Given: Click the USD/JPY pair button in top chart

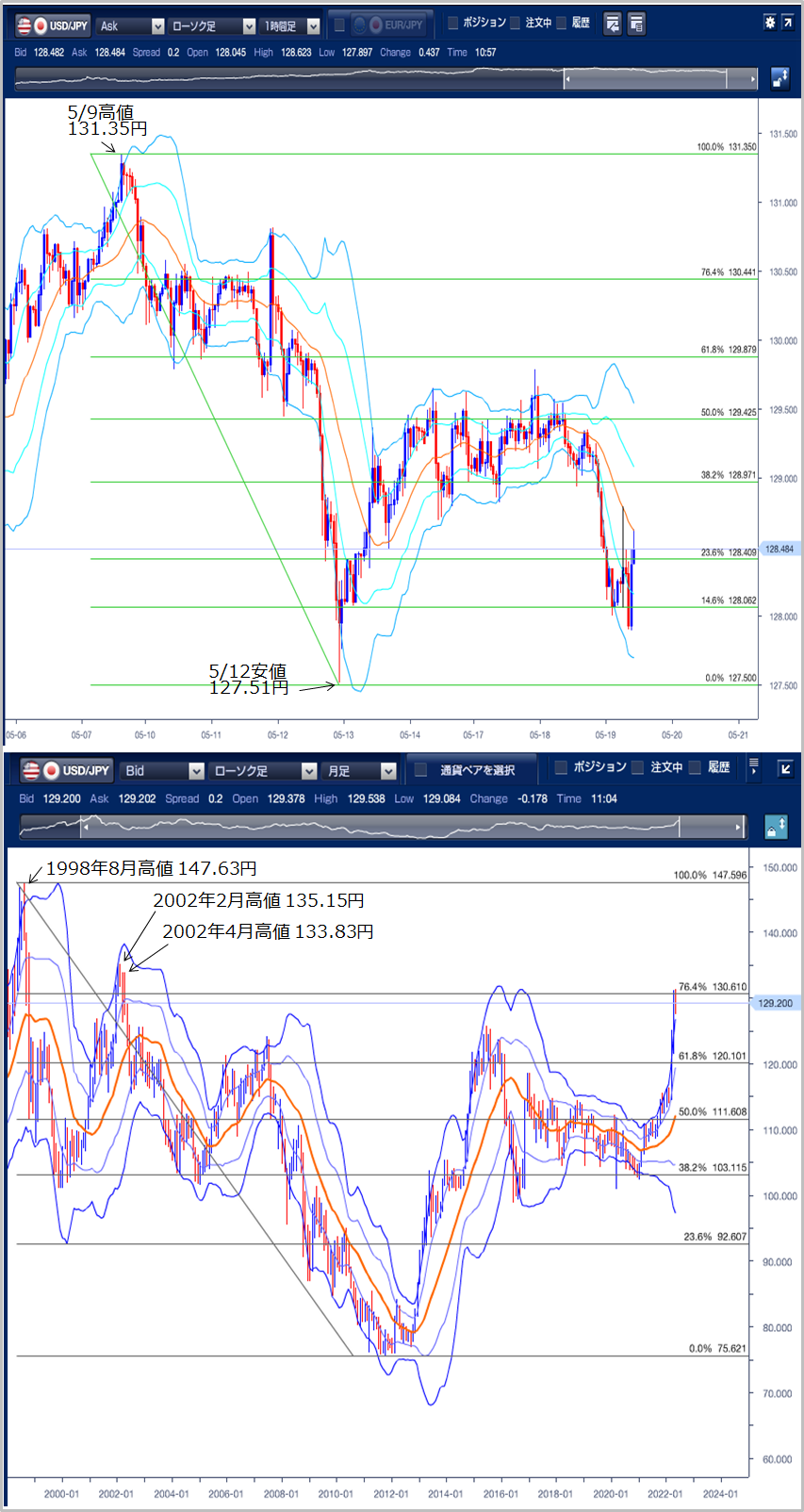Looking at the screenshot, I should coord(53,25).
